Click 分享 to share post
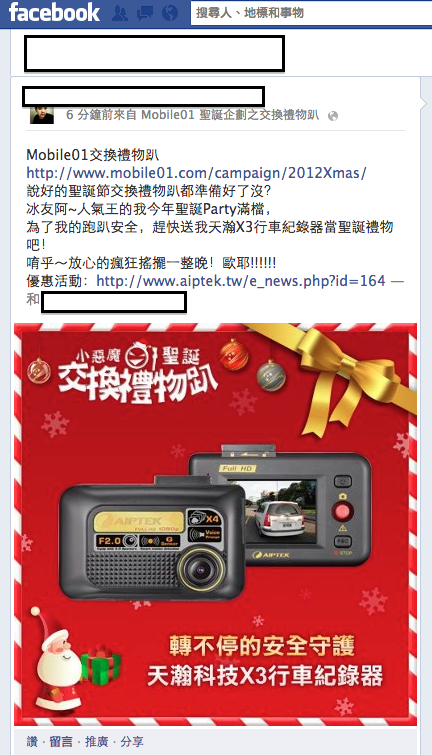 tap(132, 742)
